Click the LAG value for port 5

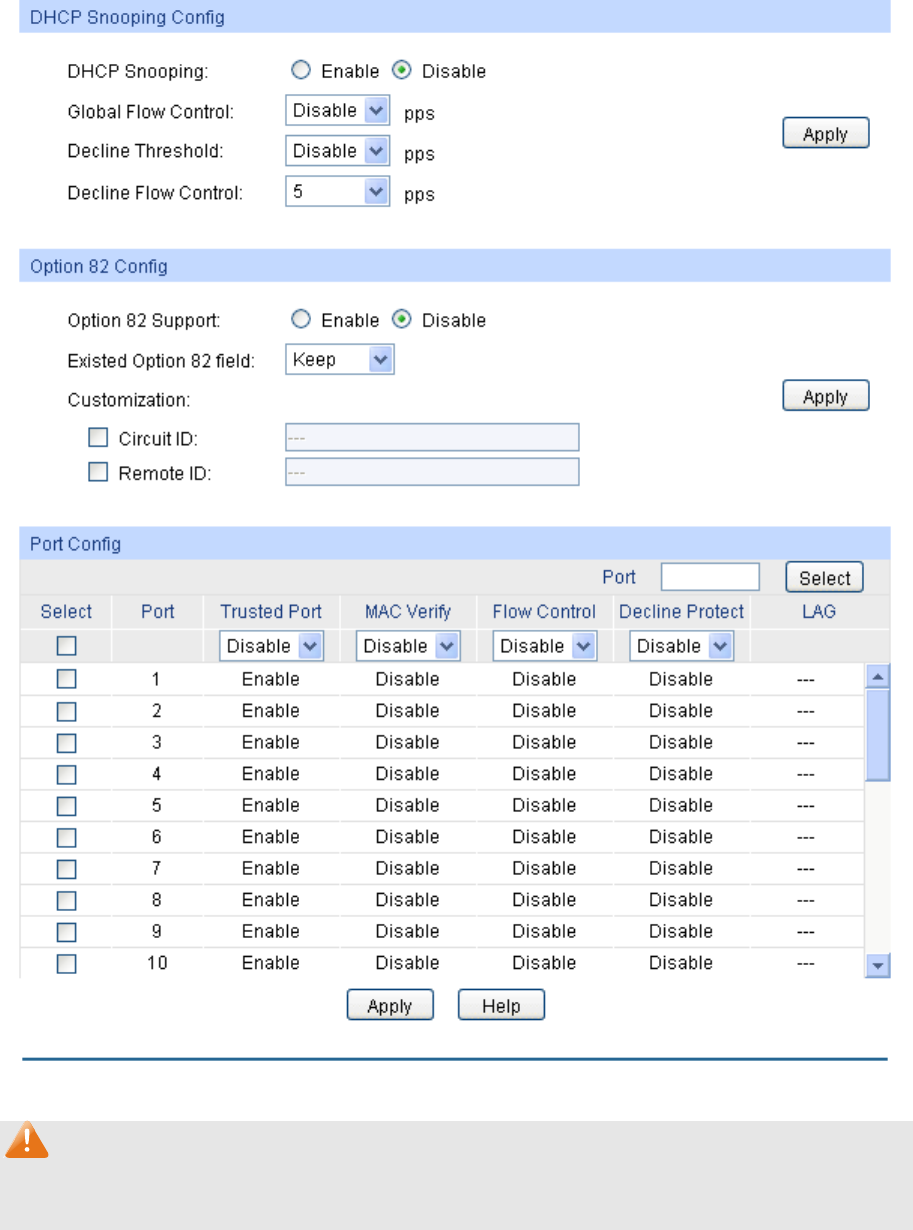[x=806, y=805]
